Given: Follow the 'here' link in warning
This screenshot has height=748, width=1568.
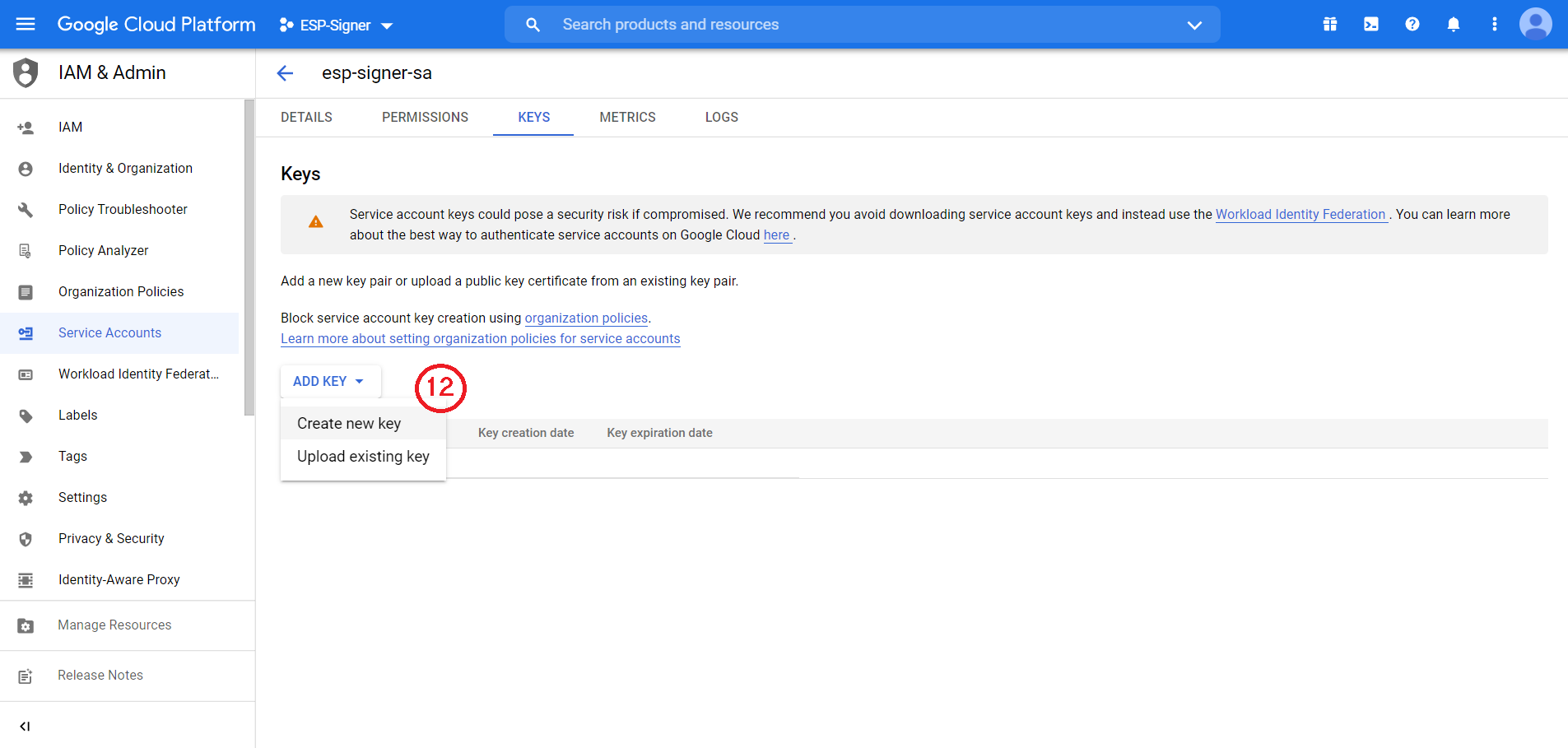Looking at the screenshot, I should (x=776, y=235).
